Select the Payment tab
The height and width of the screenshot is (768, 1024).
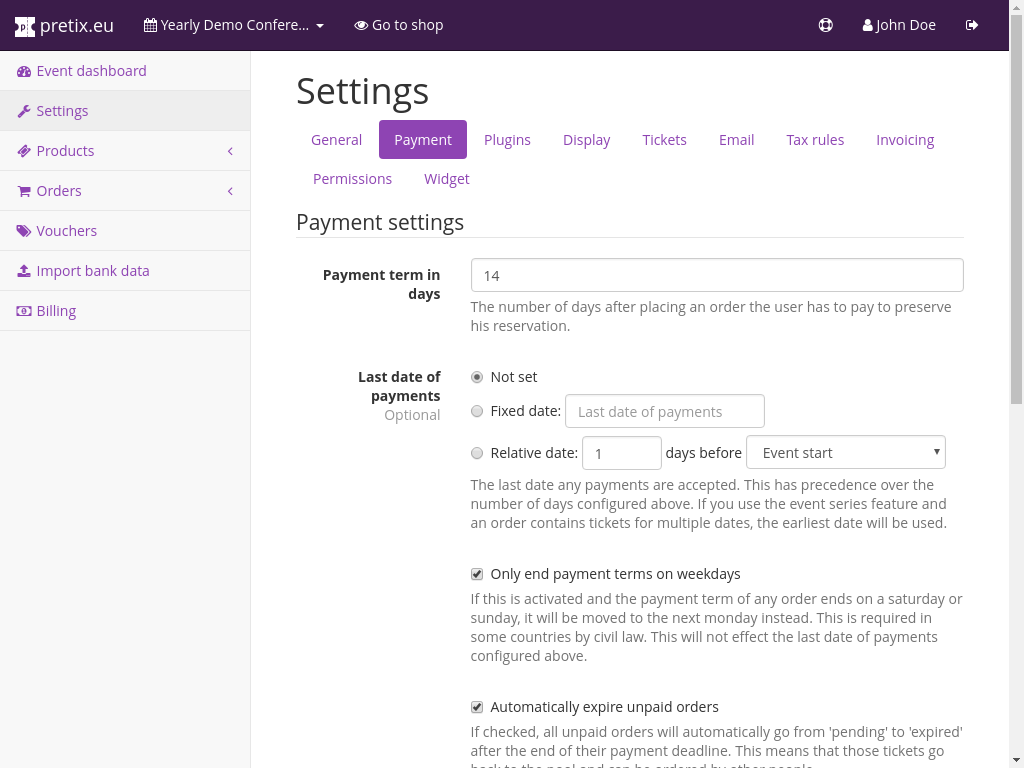tap(423, 140)
